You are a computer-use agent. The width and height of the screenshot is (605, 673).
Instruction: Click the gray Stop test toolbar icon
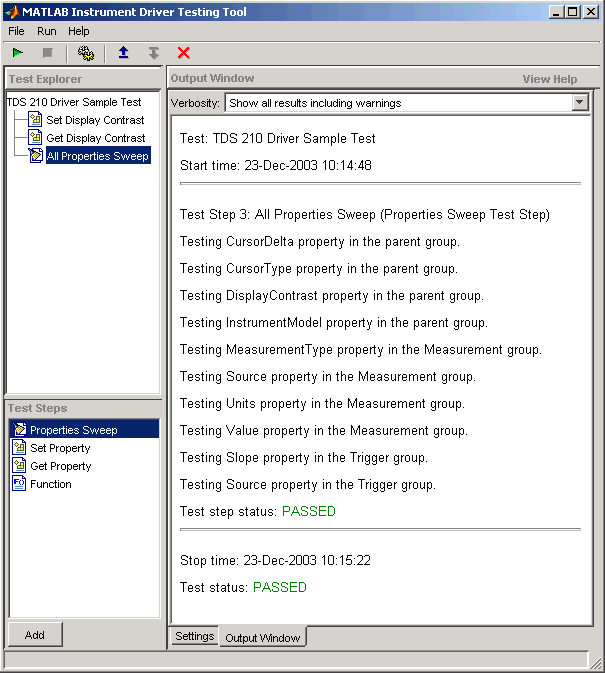point(47,53)
